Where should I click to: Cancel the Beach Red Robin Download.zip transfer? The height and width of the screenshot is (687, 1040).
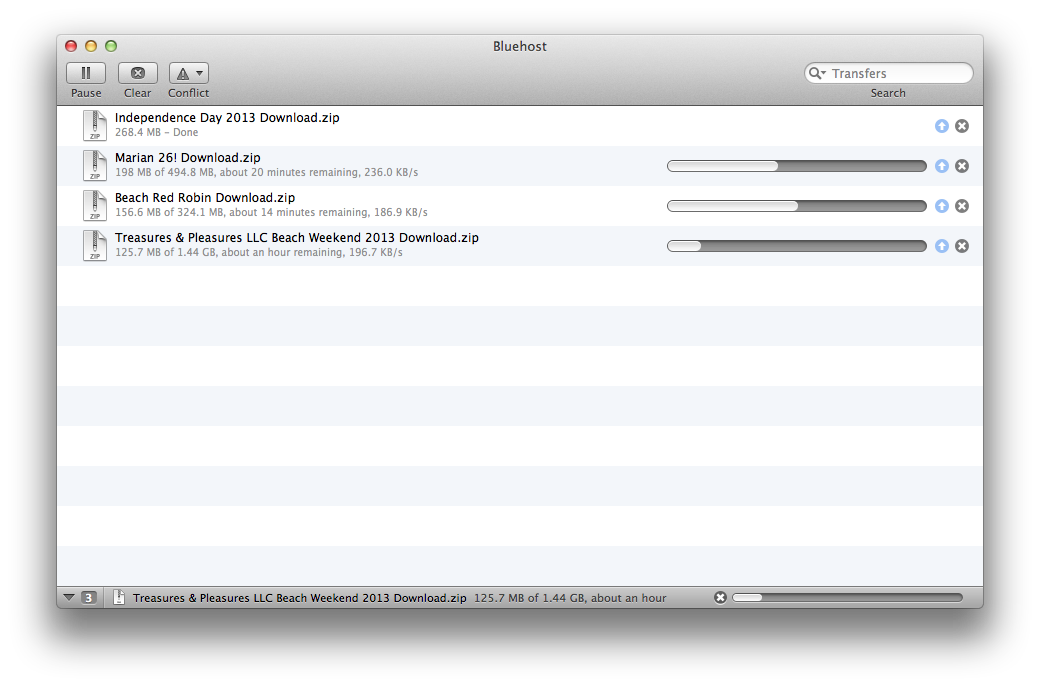click(x=962, y=206)
